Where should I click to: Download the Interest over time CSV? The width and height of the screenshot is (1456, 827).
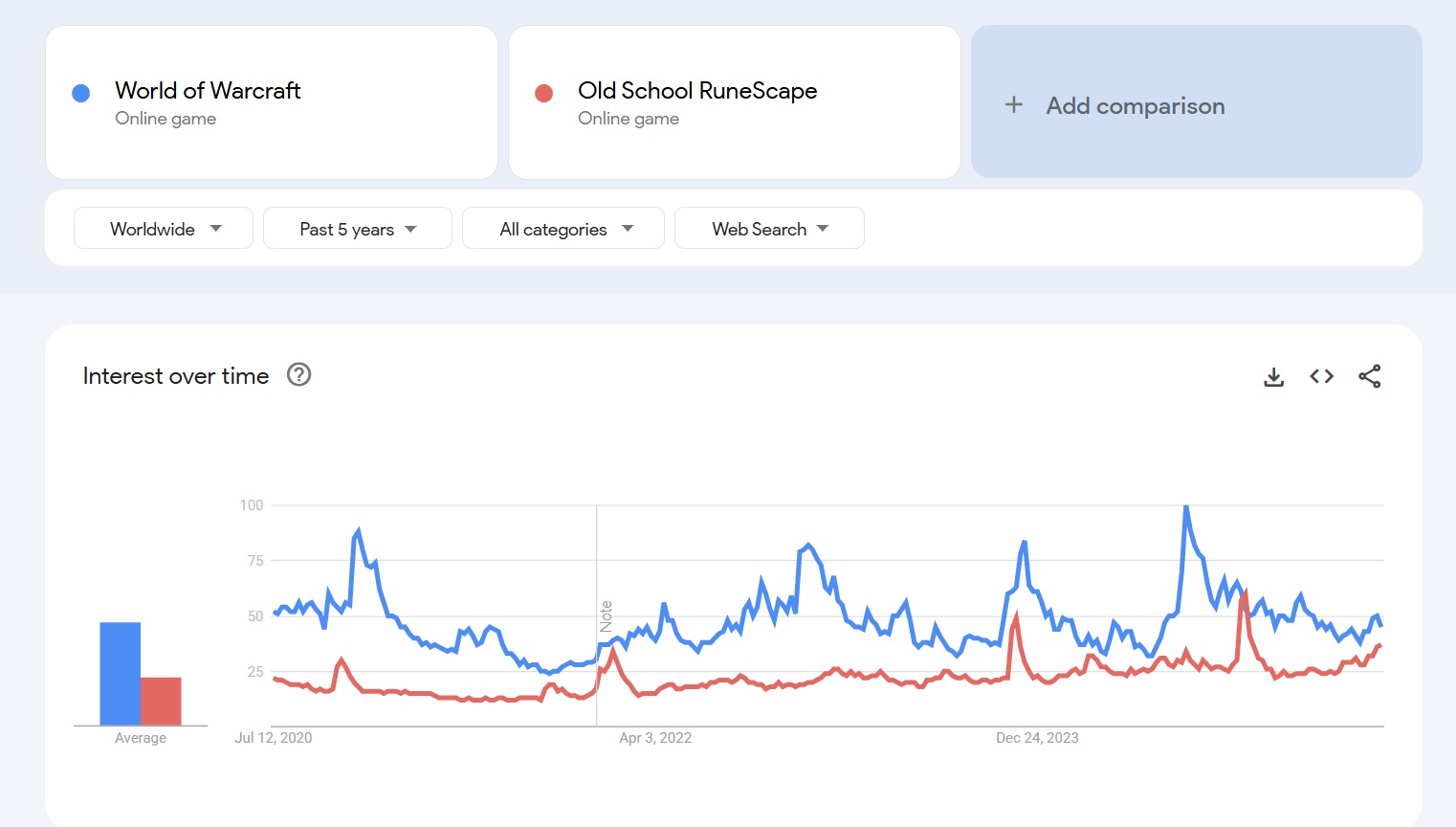click(x=1273, y=376)
